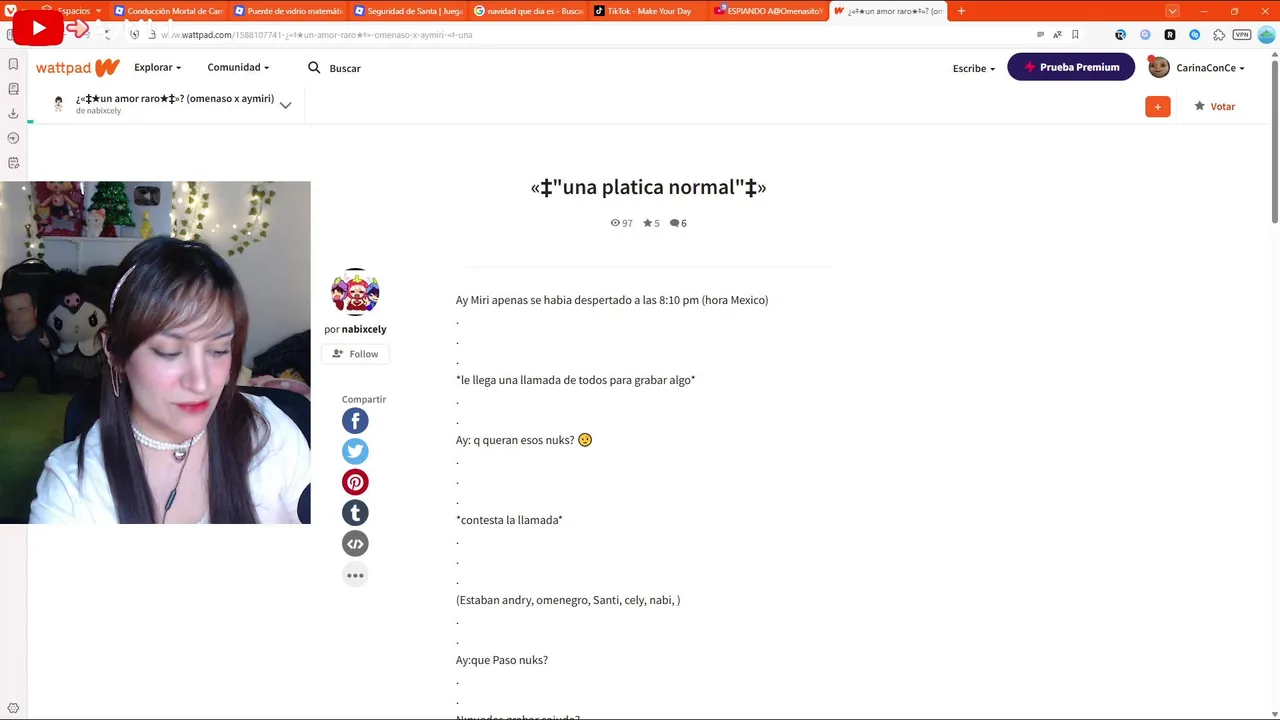Click the Wattpad logo

[x=78, y=68]
